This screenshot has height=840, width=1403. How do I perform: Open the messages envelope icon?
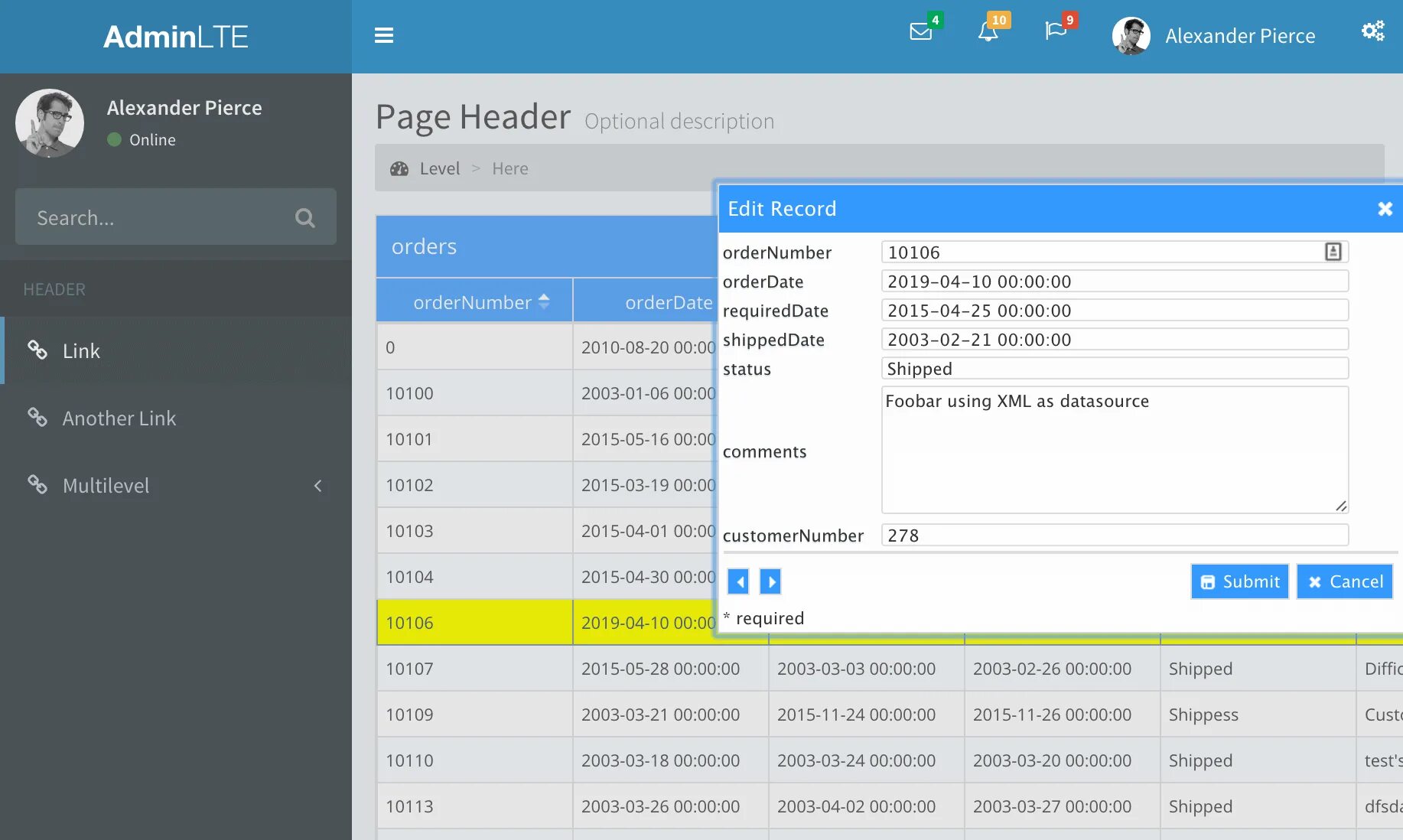pyautogui.click(x=920, y=31)
